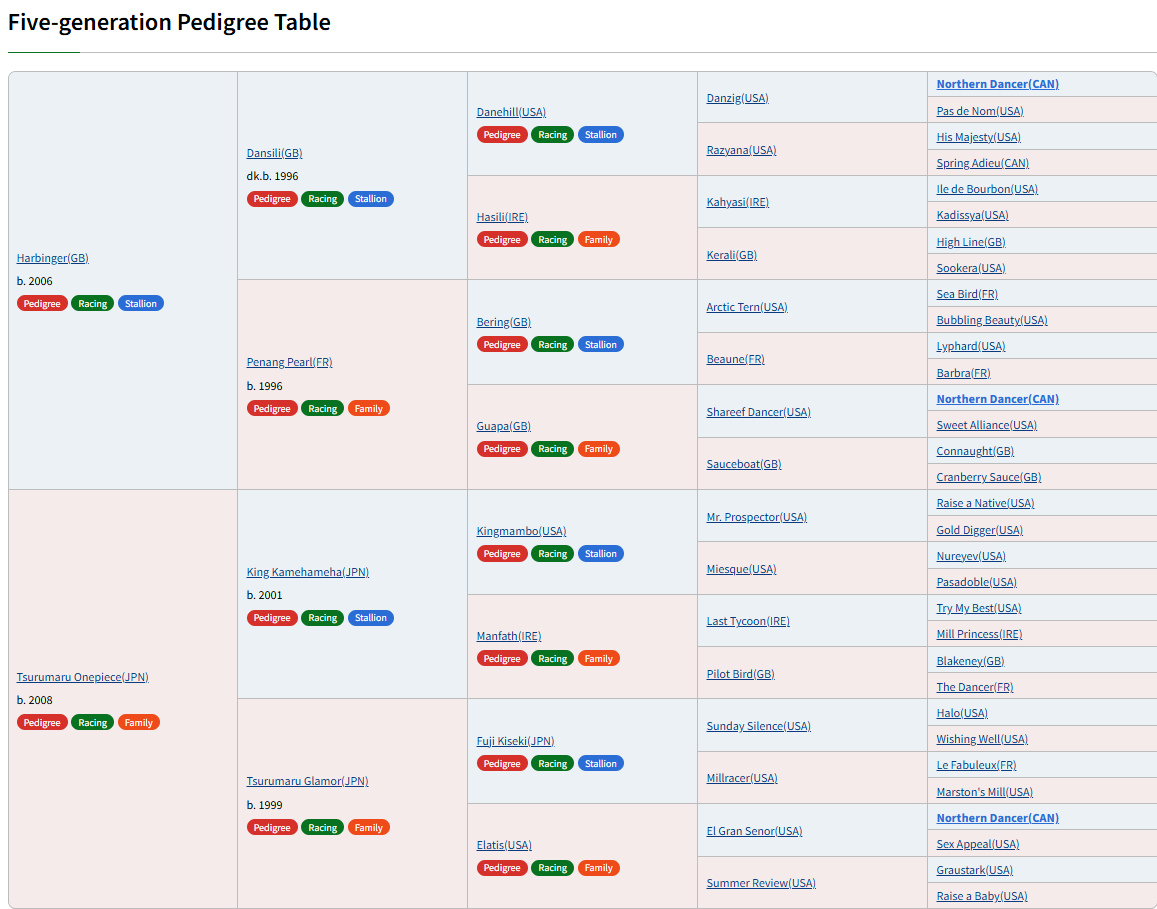Click Penang Pearl's Family badge
Screen dimensions: 1157x909
coord(368,408)
